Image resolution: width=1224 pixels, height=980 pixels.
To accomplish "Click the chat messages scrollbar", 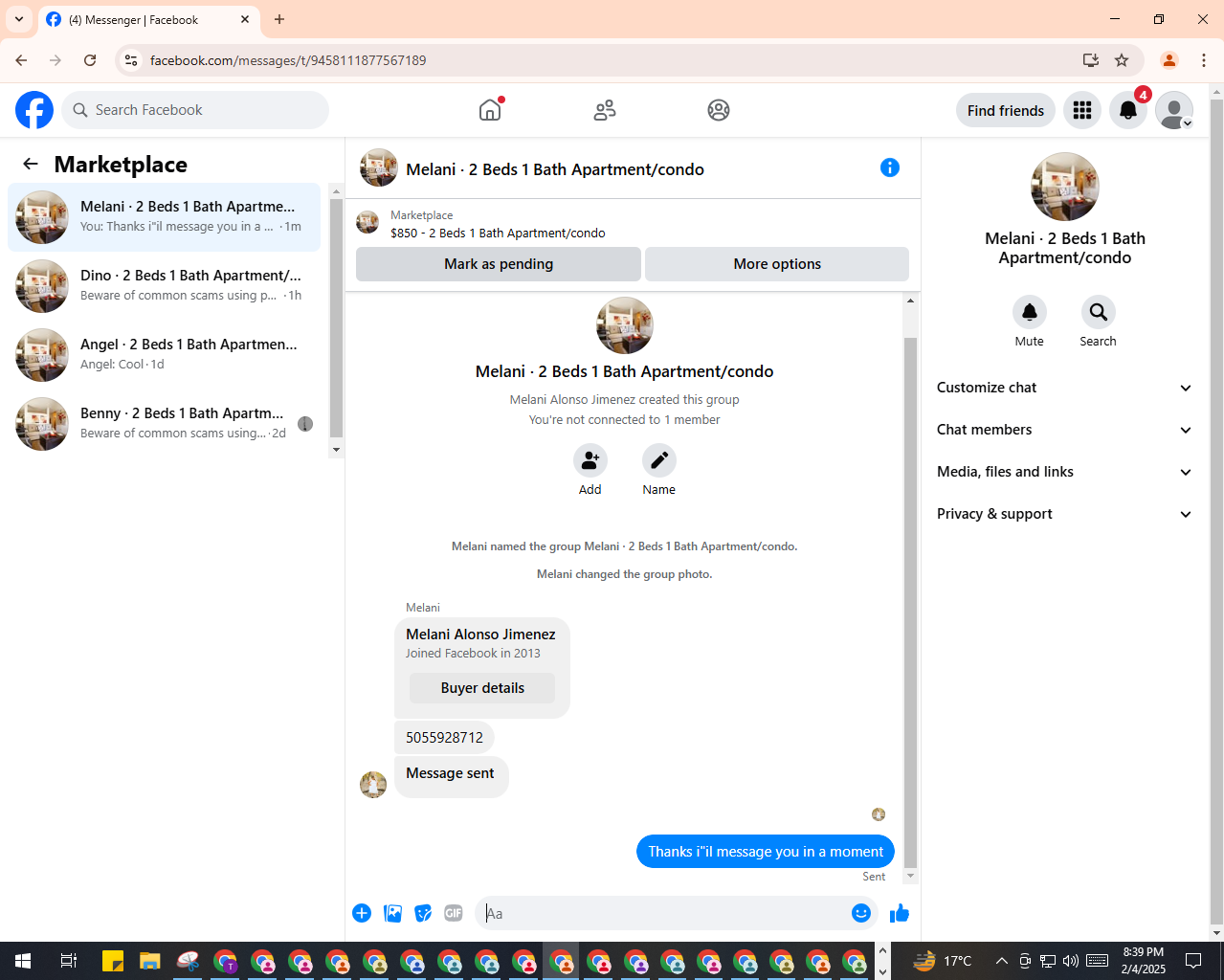I will [910, 603].
